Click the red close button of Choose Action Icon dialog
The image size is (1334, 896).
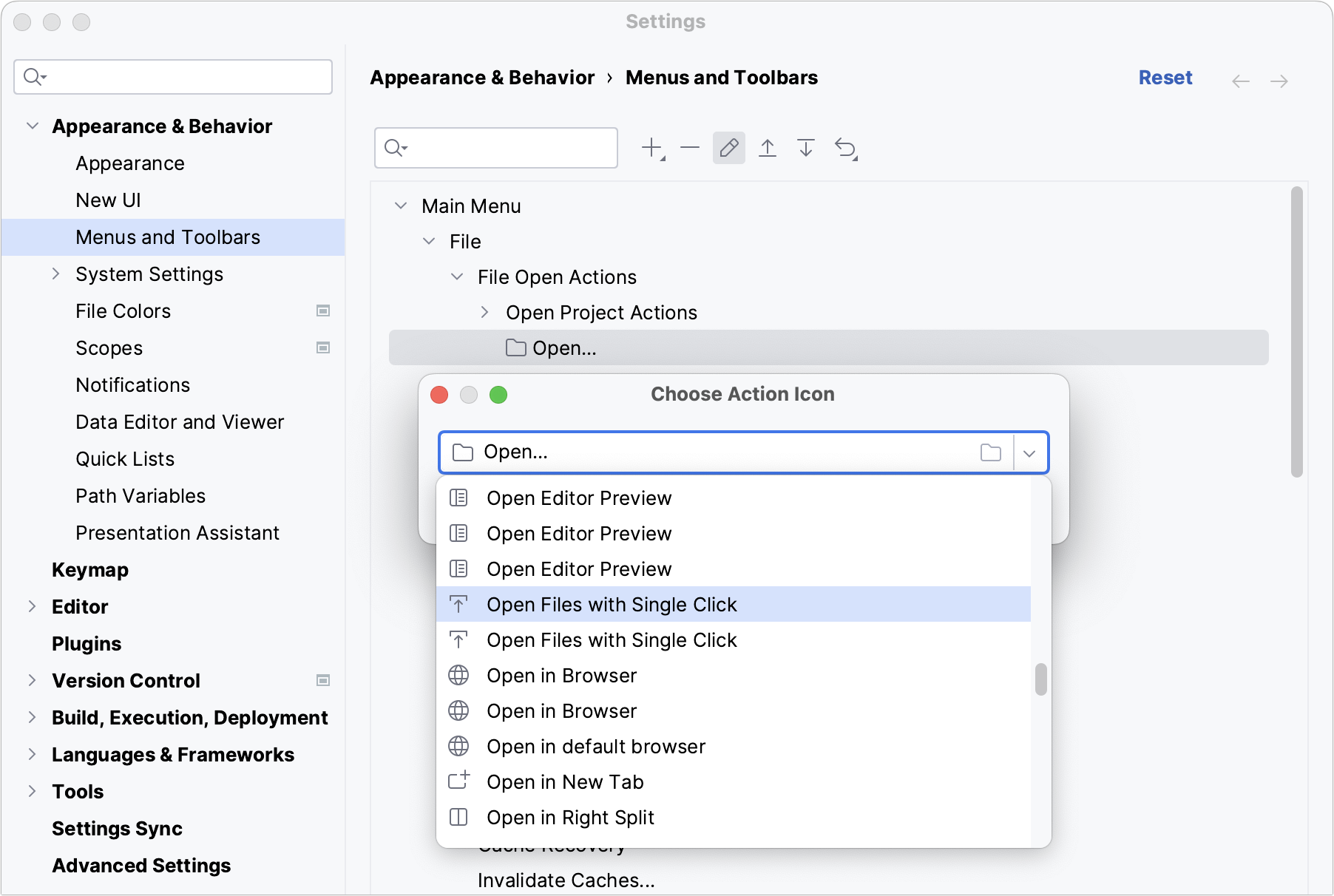click(439, 395)
